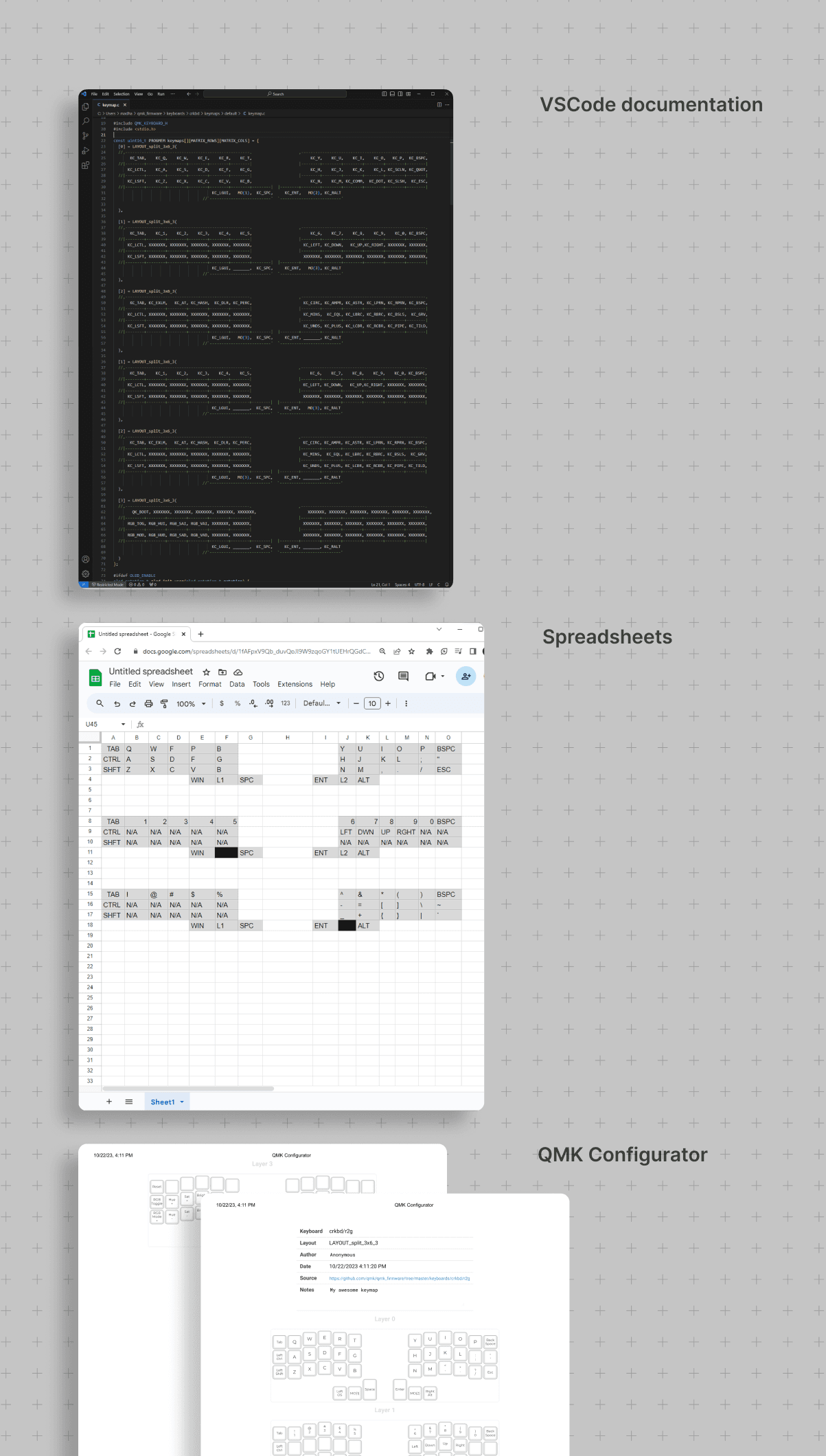
Task: Star the Untitled spreadsheet
Action: click(x=206, y=672)
